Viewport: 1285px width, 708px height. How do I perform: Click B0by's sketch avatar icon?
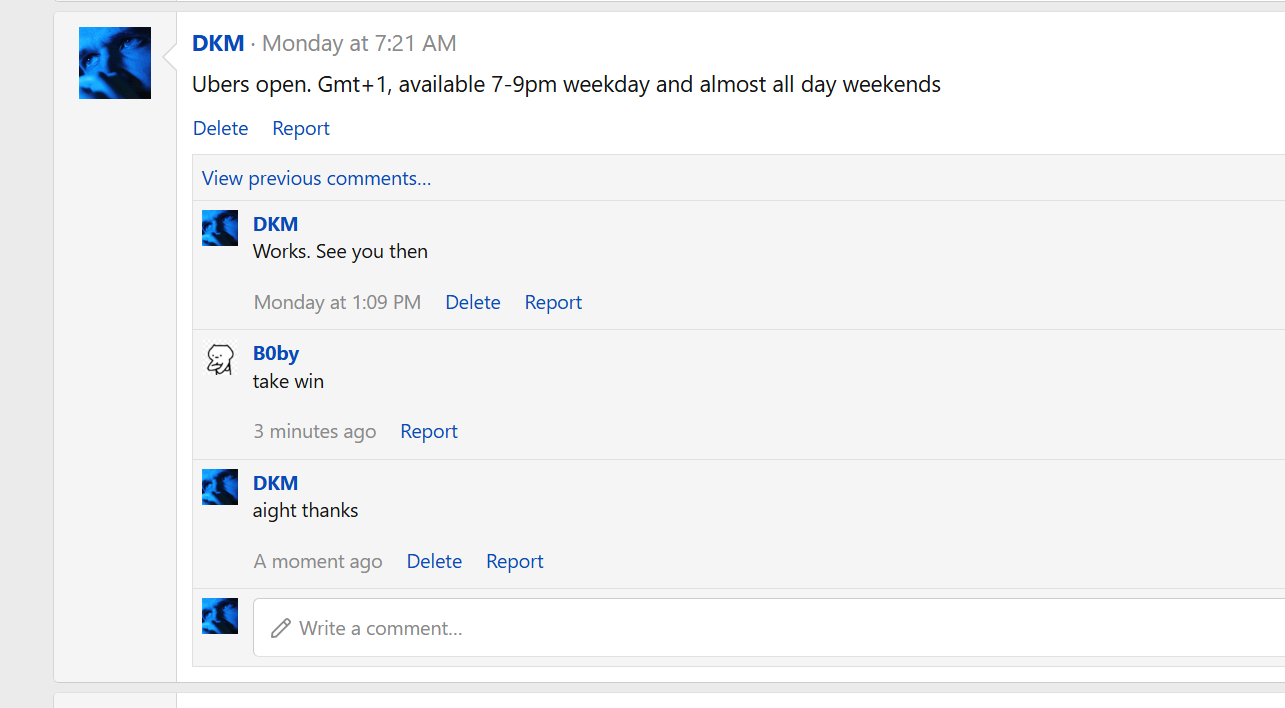point(220,358)
